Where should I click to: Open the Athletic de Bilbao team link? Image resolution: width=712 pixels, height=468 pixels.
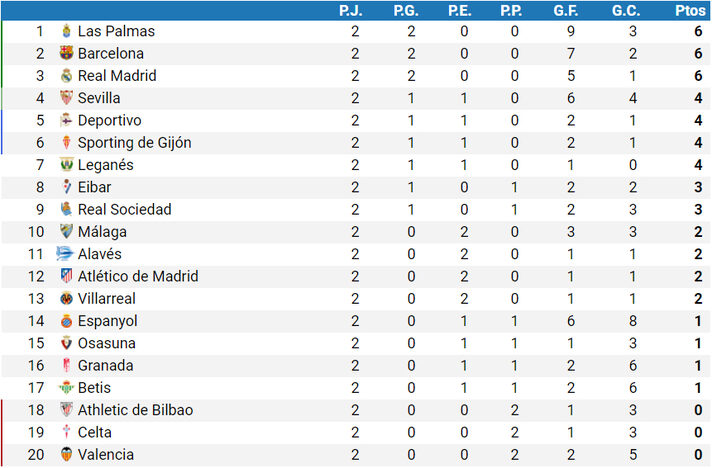(x=135, y=410)
